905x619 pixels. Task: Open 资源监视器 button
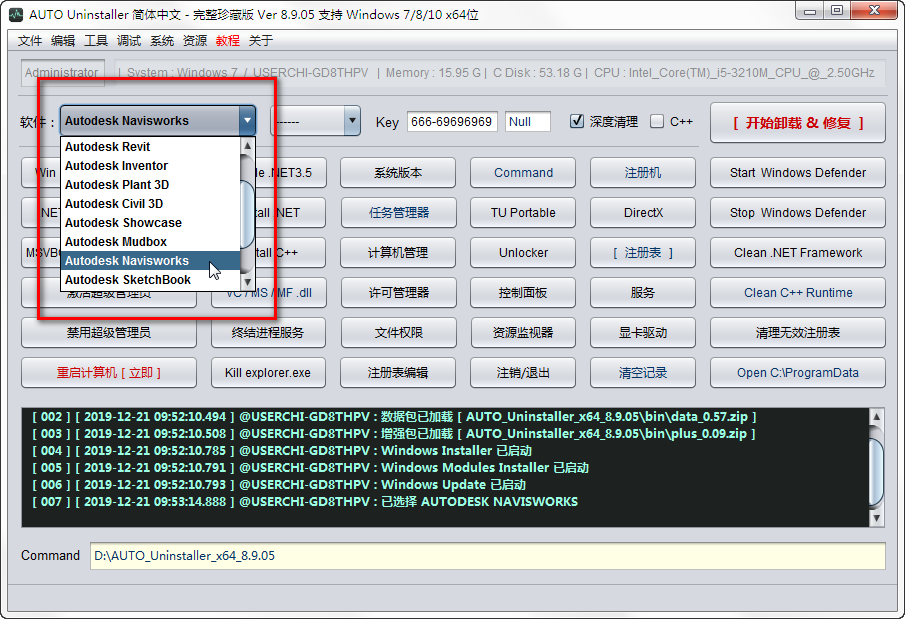pyautogui.click(x=523, y=332)
